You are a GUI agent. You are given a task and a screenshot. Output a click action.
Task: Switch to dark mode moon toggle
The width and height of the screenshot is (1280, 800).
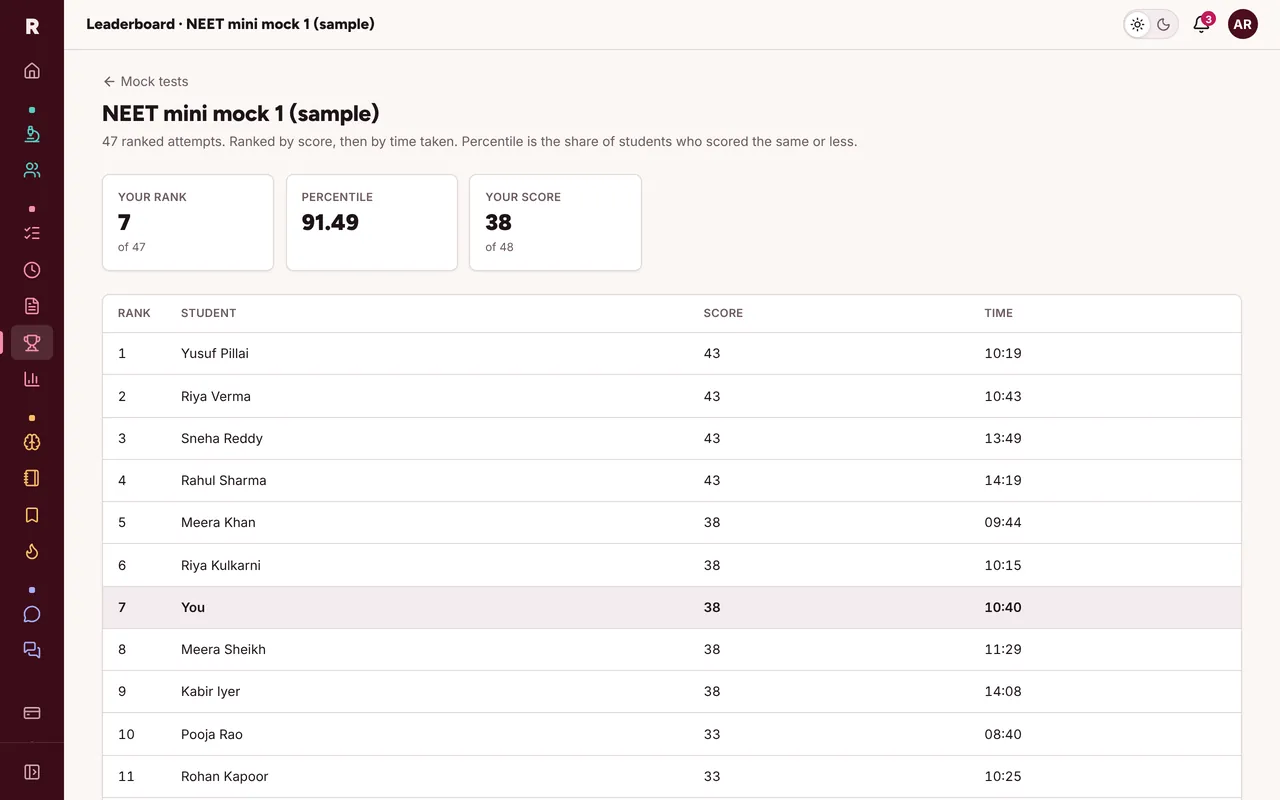click(x=1164, y=24)
